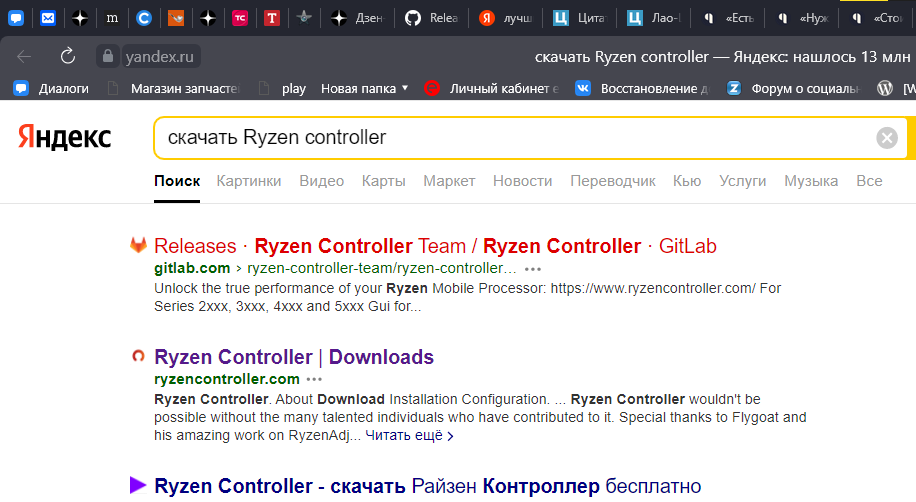The height and width of the screenshot is (502, 916).
Task: Select the Поиск search tab
Action: pyautogui.click(x=177, y=181)
